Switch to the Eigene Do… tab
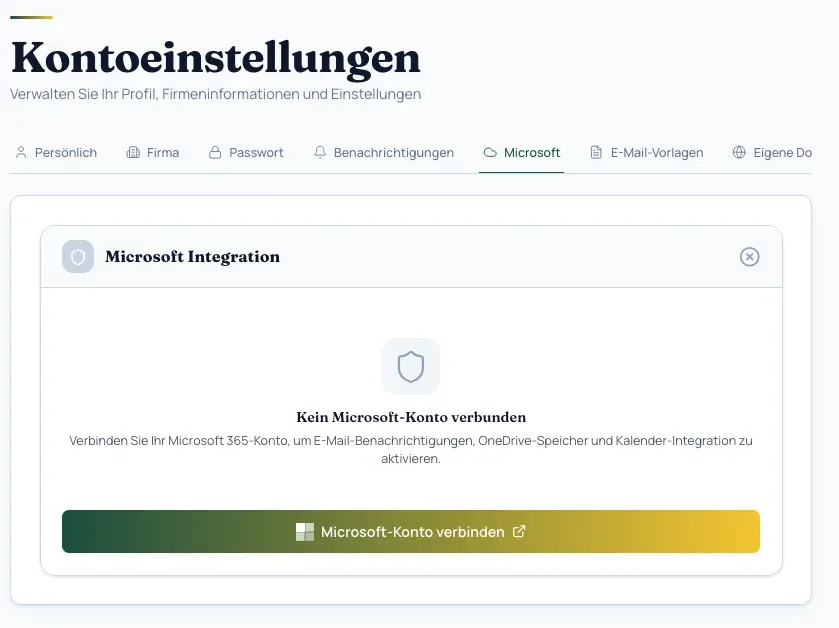 [x=772, y=152]
